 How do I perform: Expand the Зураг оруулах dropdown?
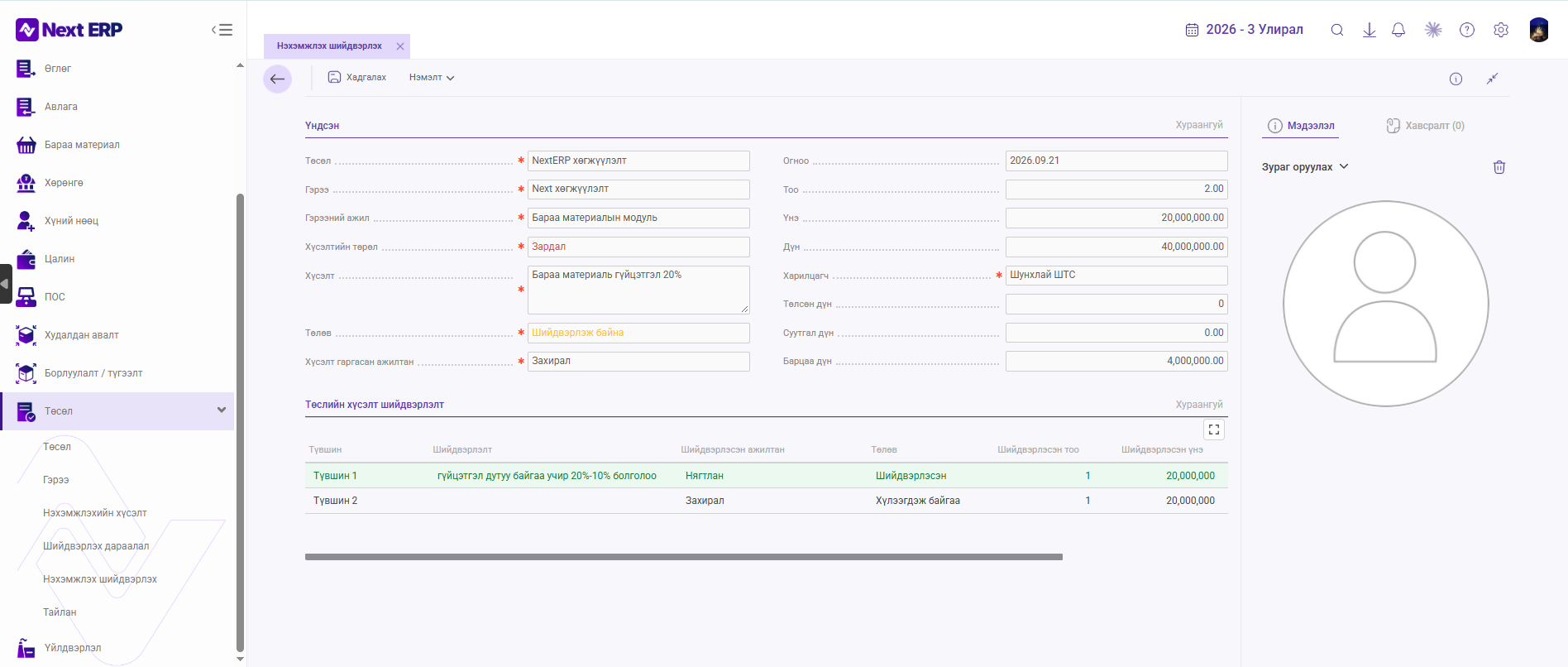pos(1305,167)
